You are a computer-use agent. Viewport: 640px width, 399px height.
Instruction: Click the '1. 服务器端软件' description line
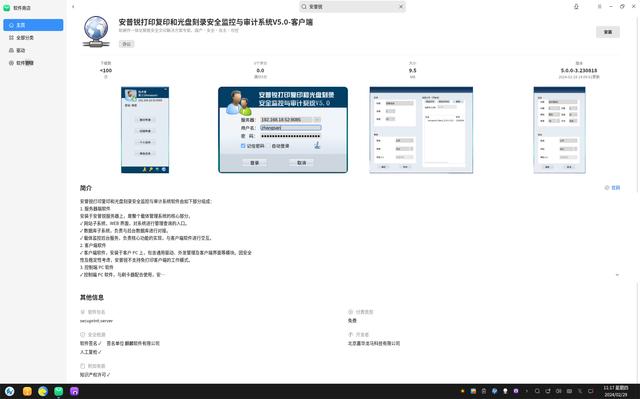(95, 208)
